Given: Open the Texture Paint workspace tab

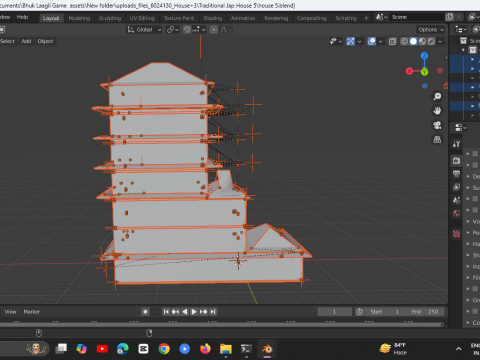Looking at the screenshot, I should (x=179, y=18).
